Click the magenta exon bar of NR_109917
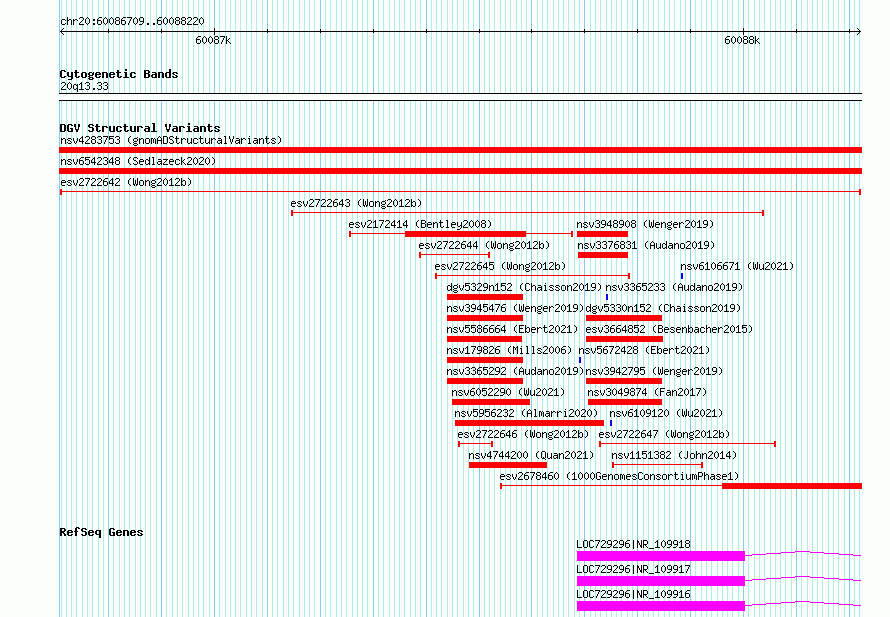 click(x=661, y=581)
